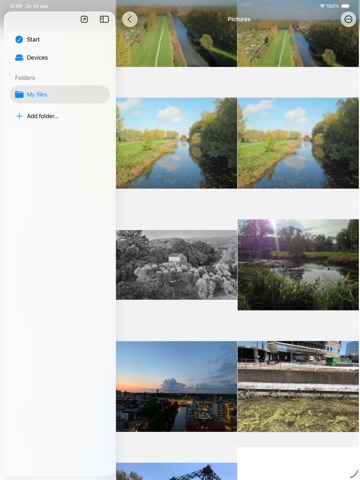Click the open-in-new-window icon in sidebar
This screenshot has width=360, height=480.
pos(84,19)
